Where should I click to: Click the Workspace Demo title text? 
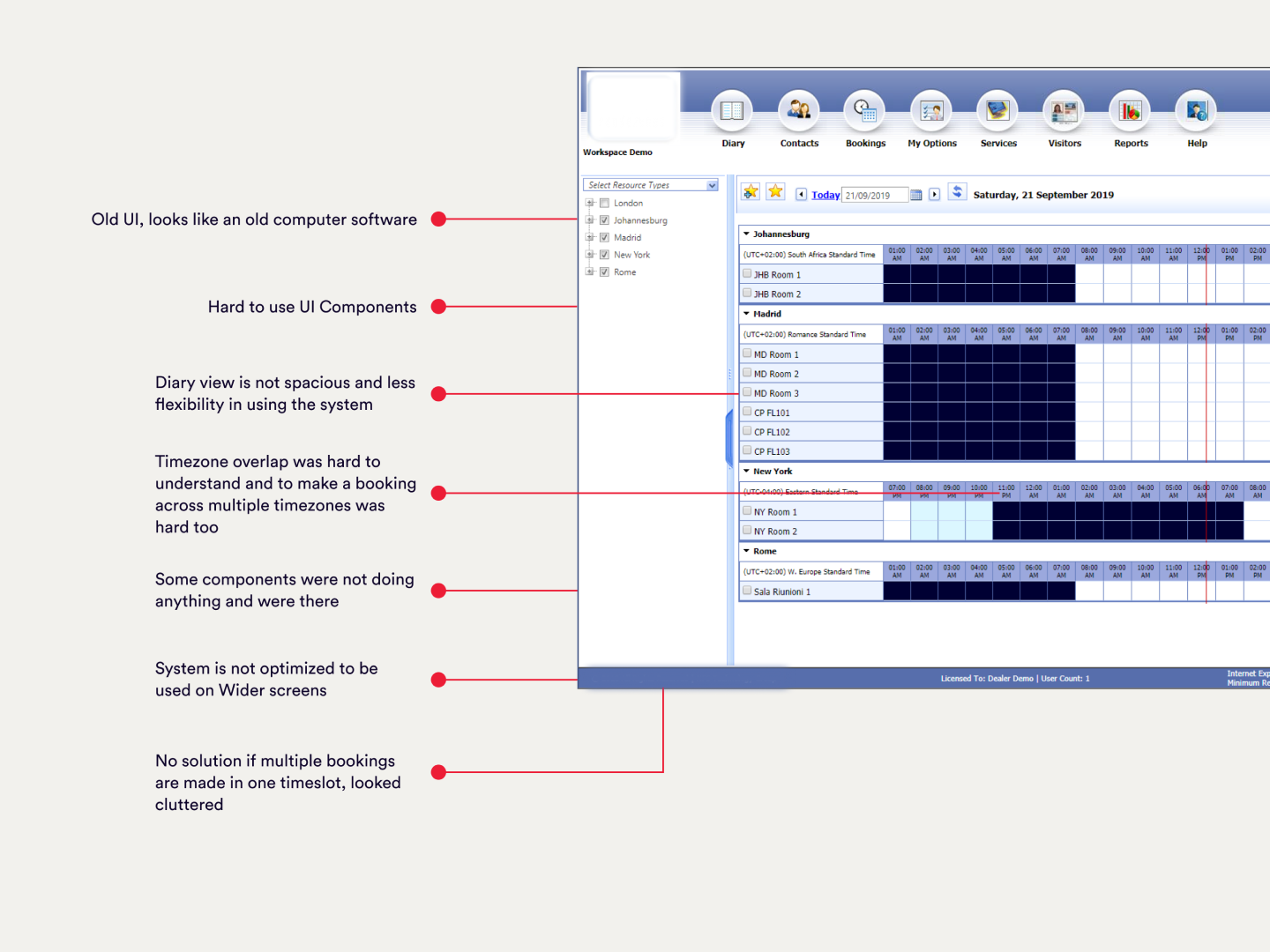pyautogui.click(x=617, y=152)
